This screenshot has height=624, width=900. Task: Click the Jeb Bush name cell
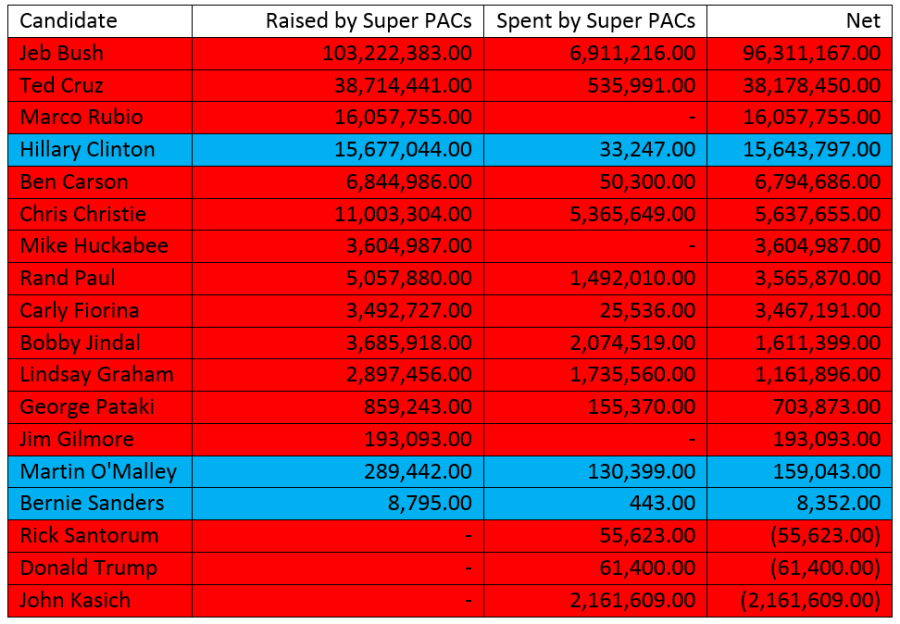62,53
